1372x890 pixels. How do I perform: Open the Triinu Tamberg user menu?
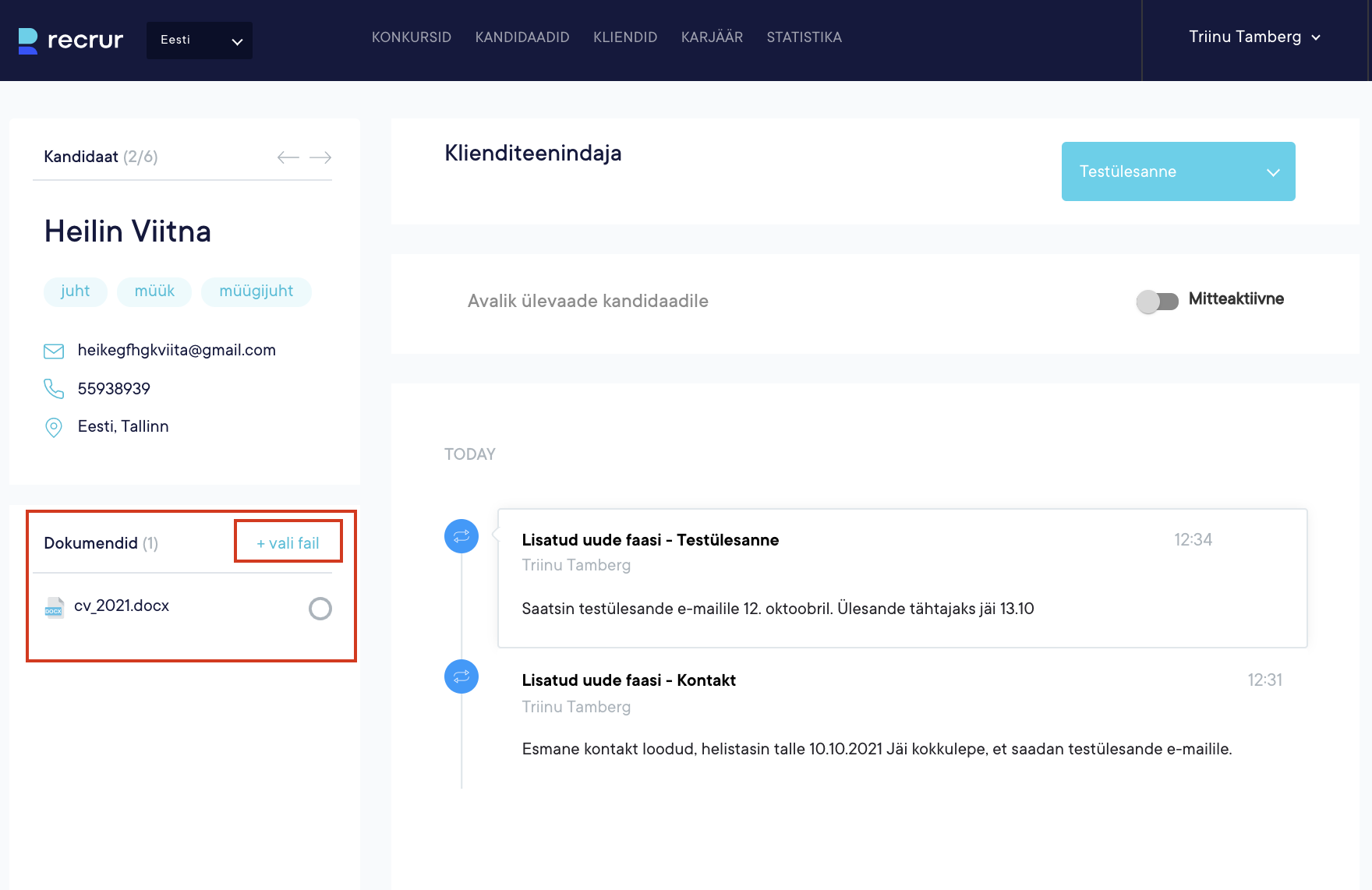pyautogui.click(x=1254, y=37)
